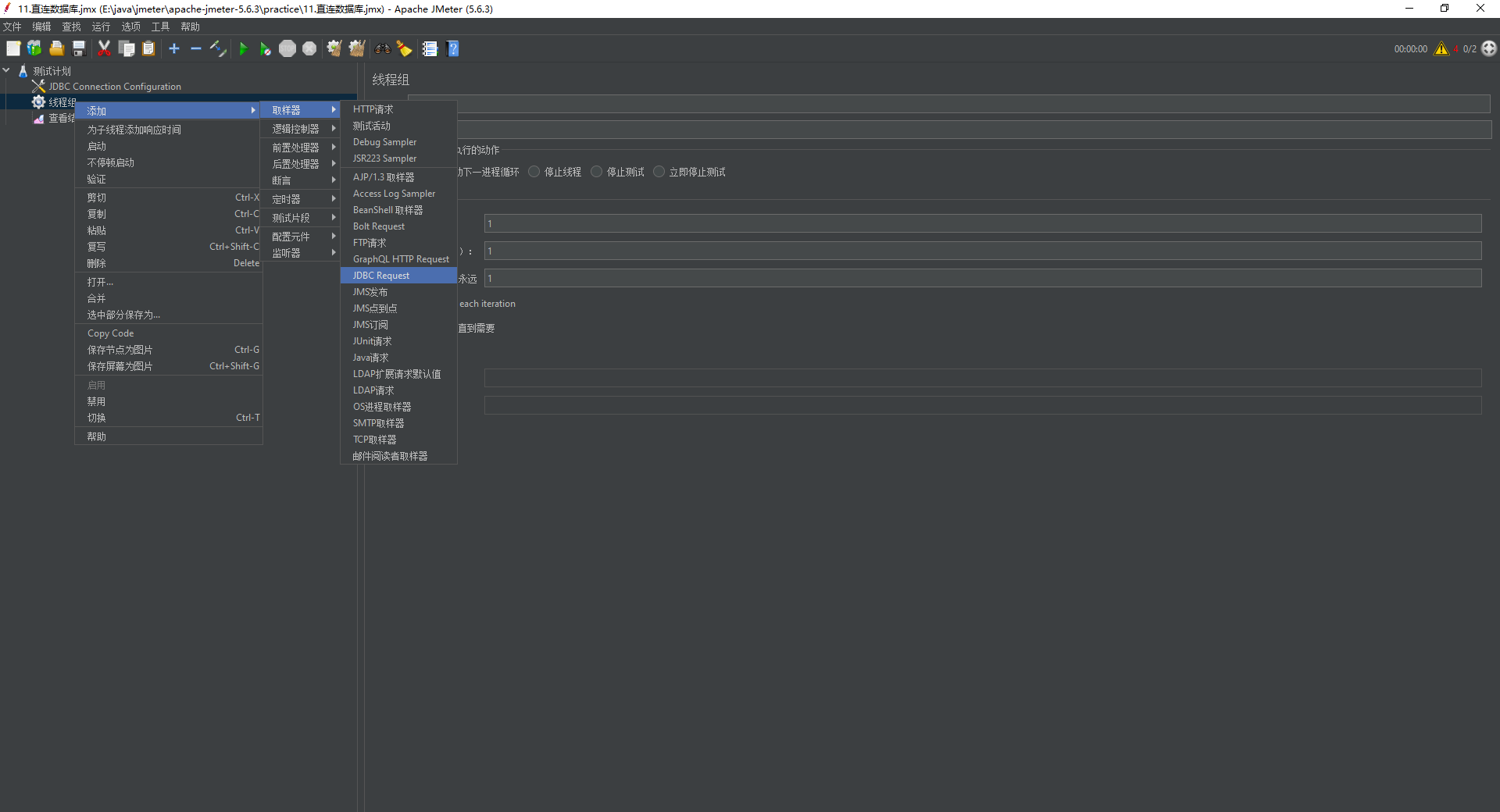Choose HTTP请求 from sampler list
This screenshot has width=1500, height=812.
[x=398, y=109]
